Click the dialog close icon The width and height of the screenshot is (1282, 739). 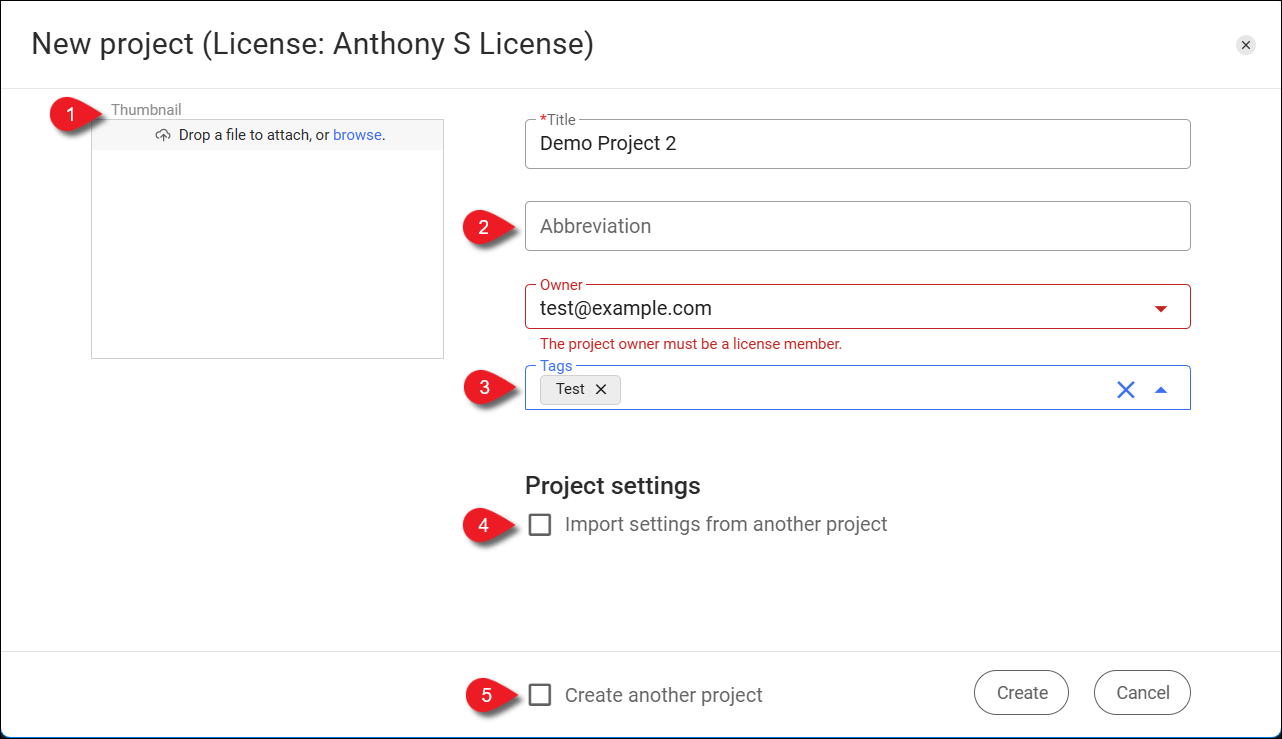1245,44
